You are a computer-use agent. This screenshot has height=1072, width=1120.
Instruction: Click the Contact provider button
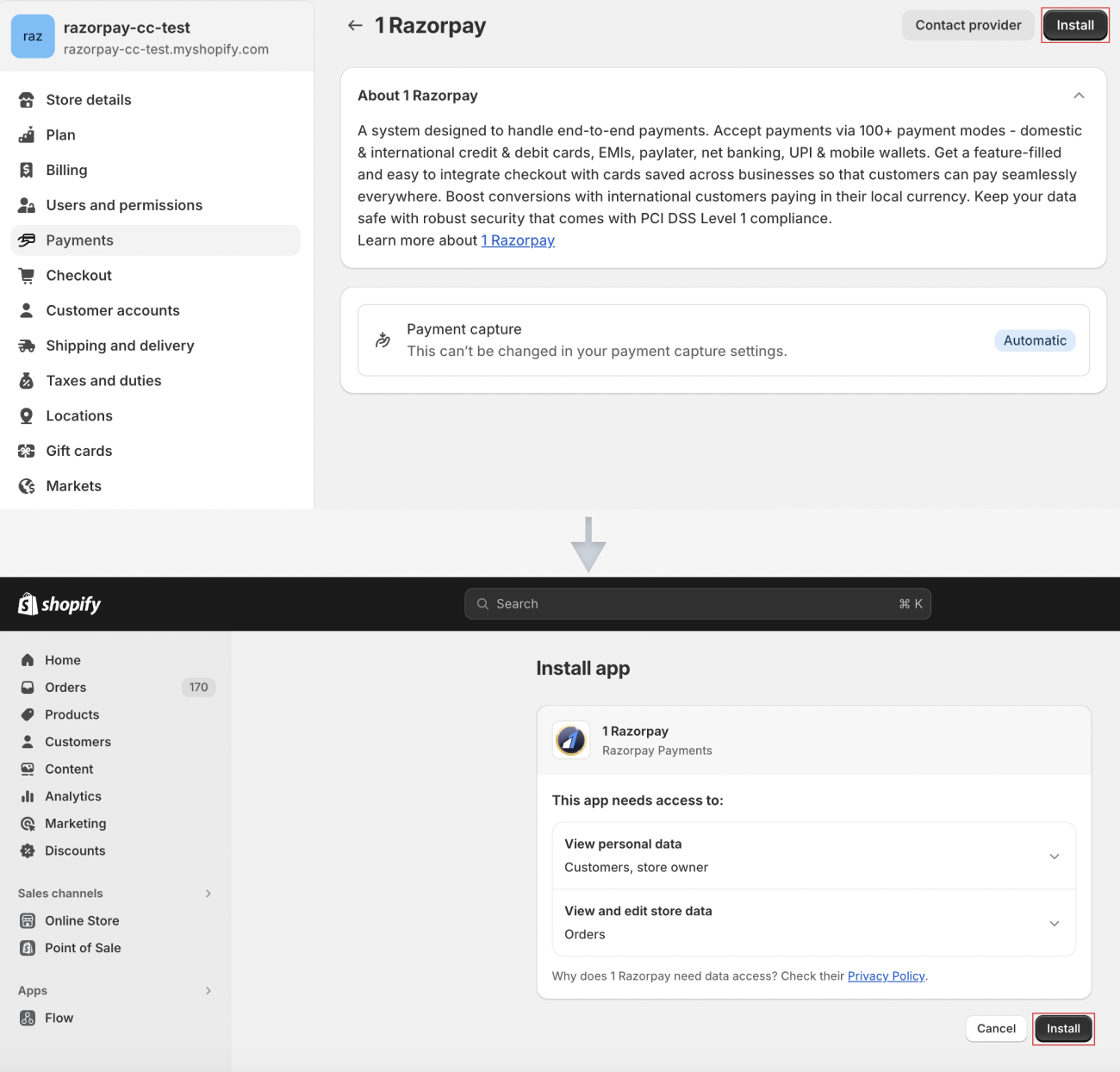[968, 25]
